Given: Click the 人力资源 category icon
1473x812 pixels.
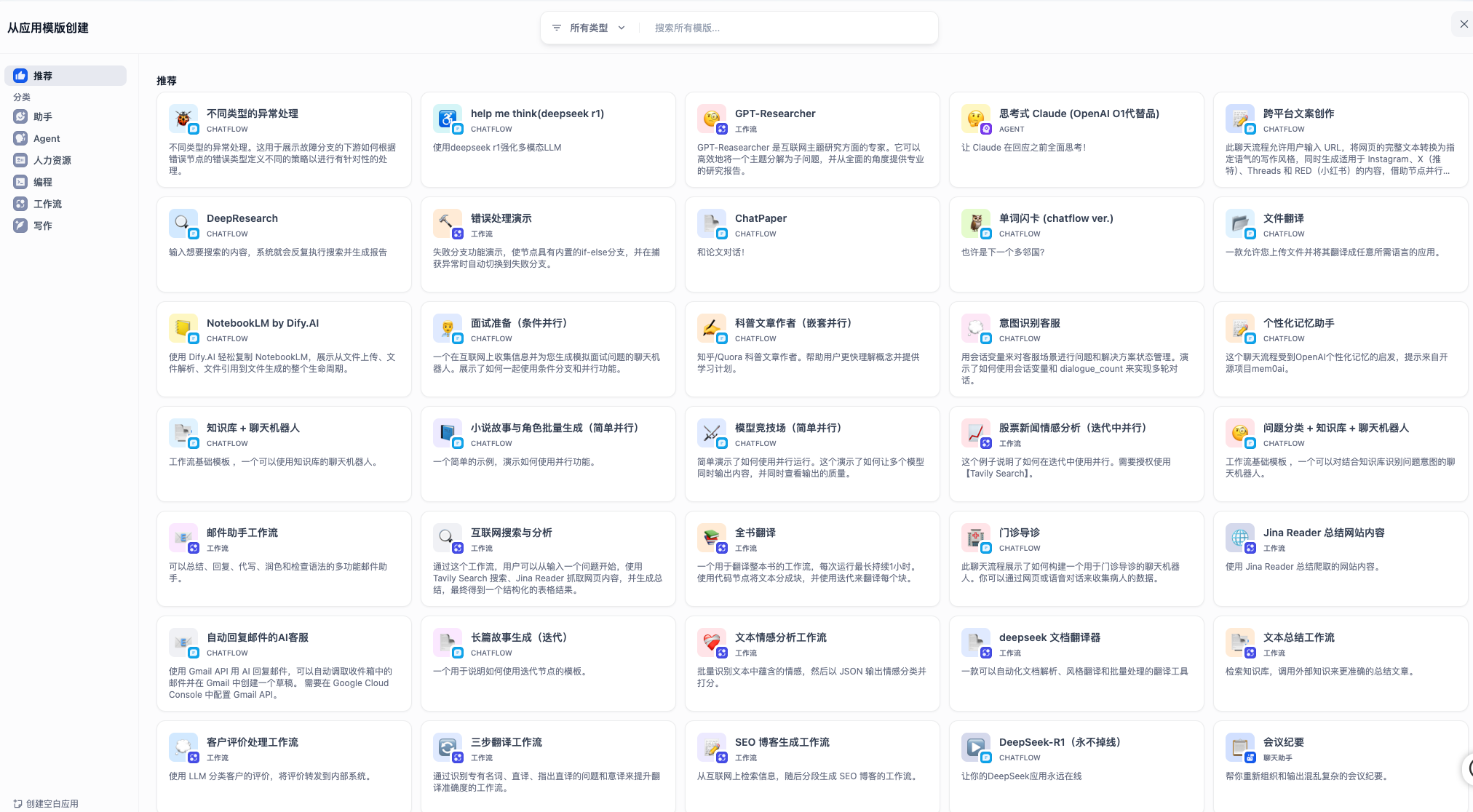Looking at the screenshot, I should tap(20, 160).
